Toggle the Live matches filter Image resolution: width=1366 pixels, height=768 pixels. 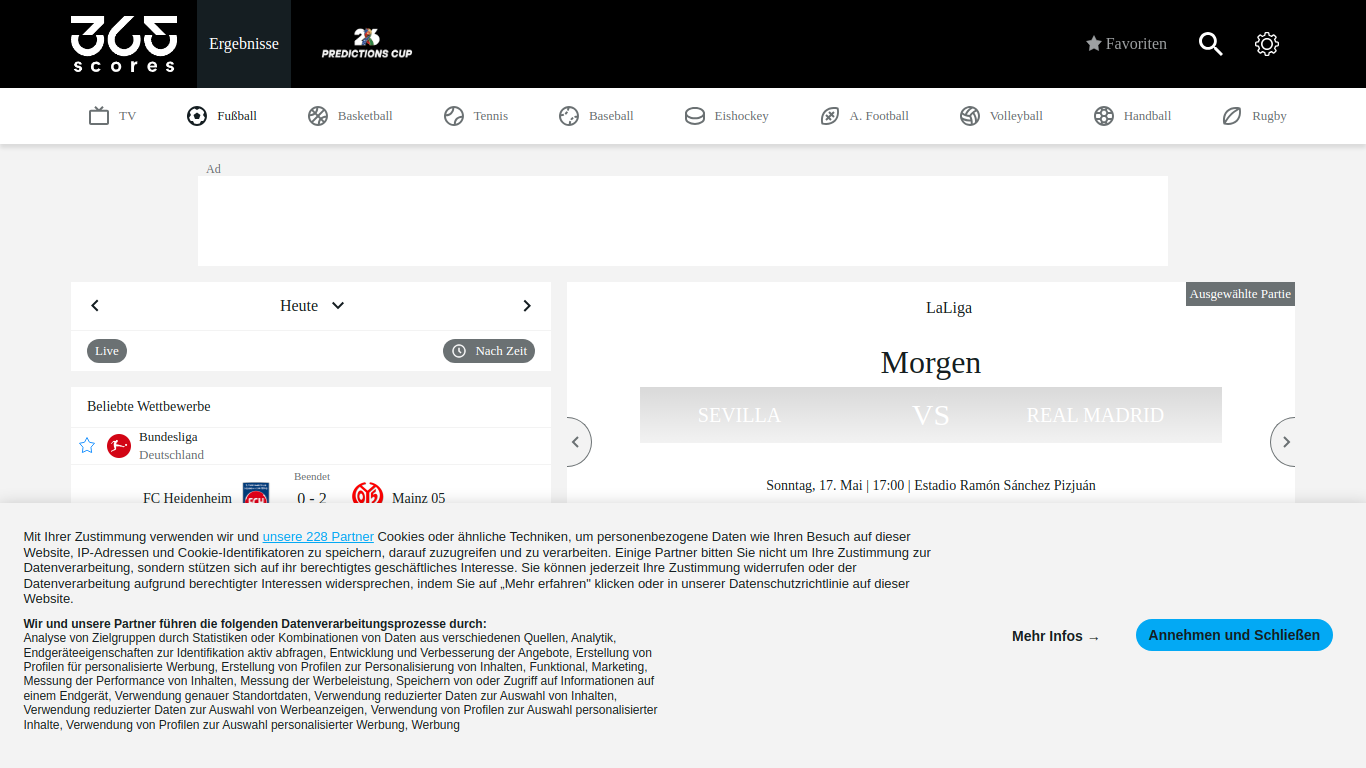click(107, 351)
